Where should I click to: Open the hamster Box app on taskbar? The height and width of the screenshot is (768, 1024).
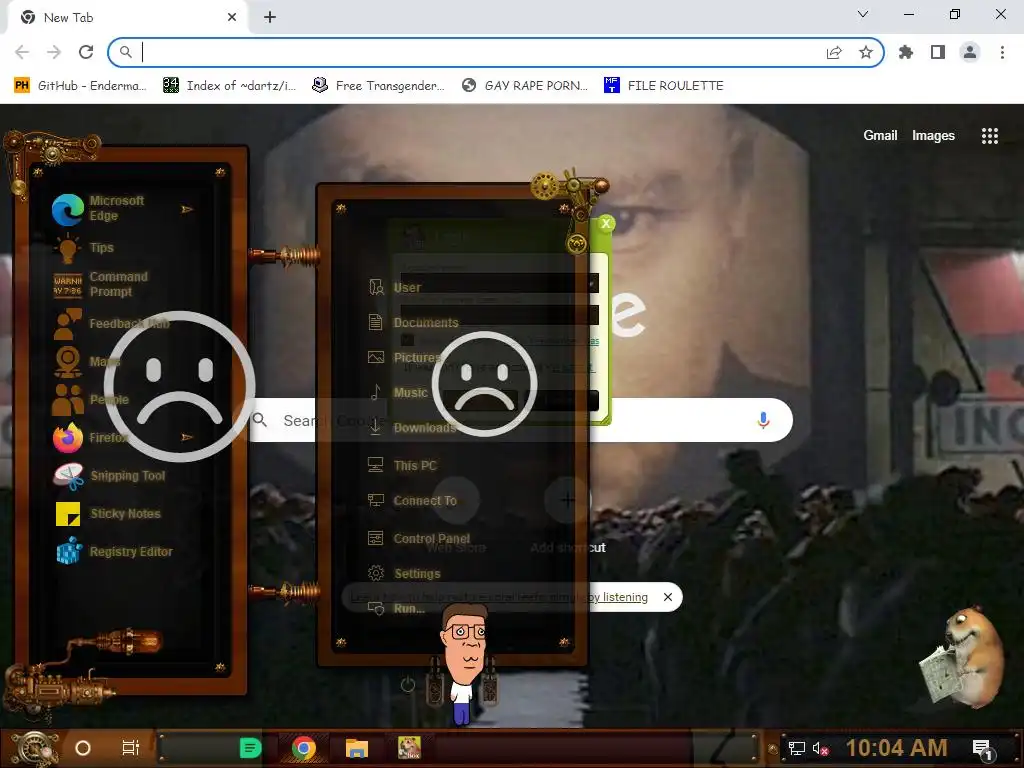pyautogui.click(x=409, y=748)
